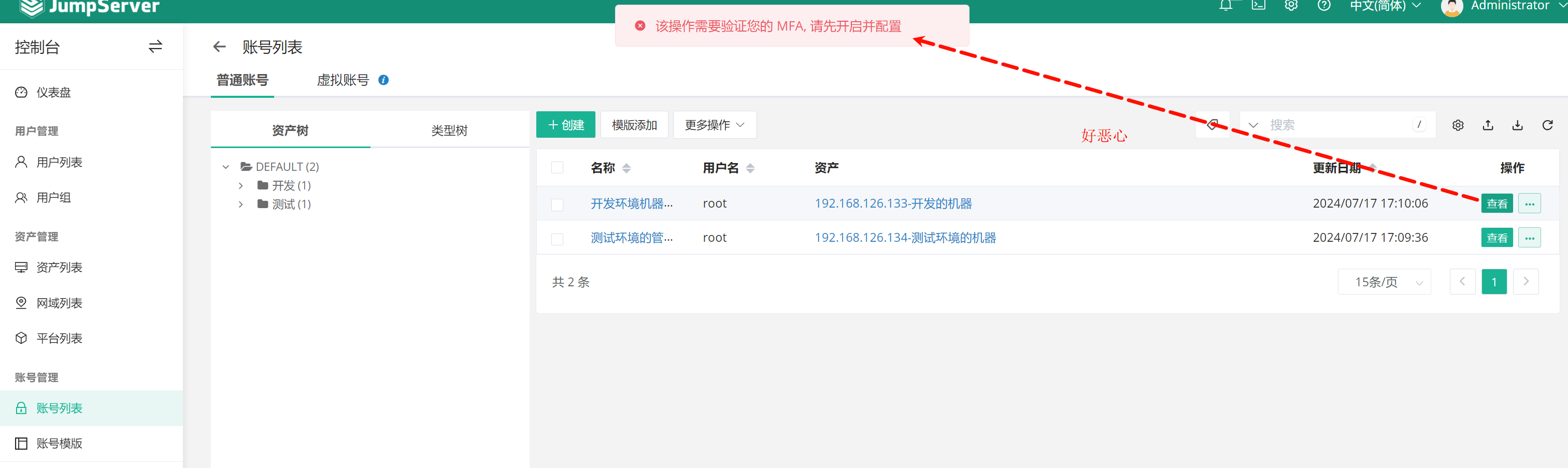Click the green 创建 button
The width and height of the screenshot is (1568, 468).
(565, 125)
